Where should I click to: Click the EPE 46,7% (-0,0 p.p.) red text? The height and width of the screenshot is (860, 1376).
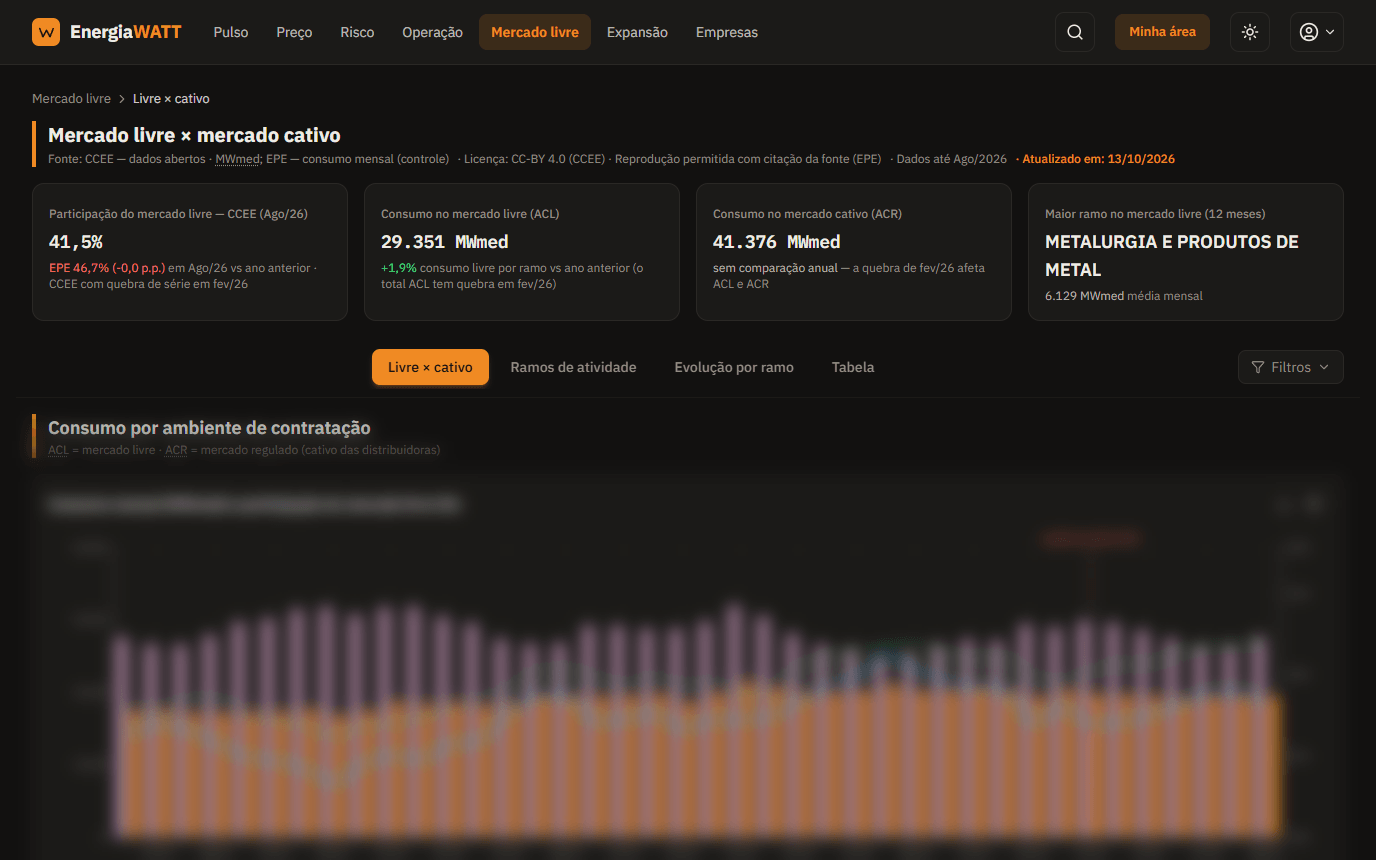click(107, 268)
